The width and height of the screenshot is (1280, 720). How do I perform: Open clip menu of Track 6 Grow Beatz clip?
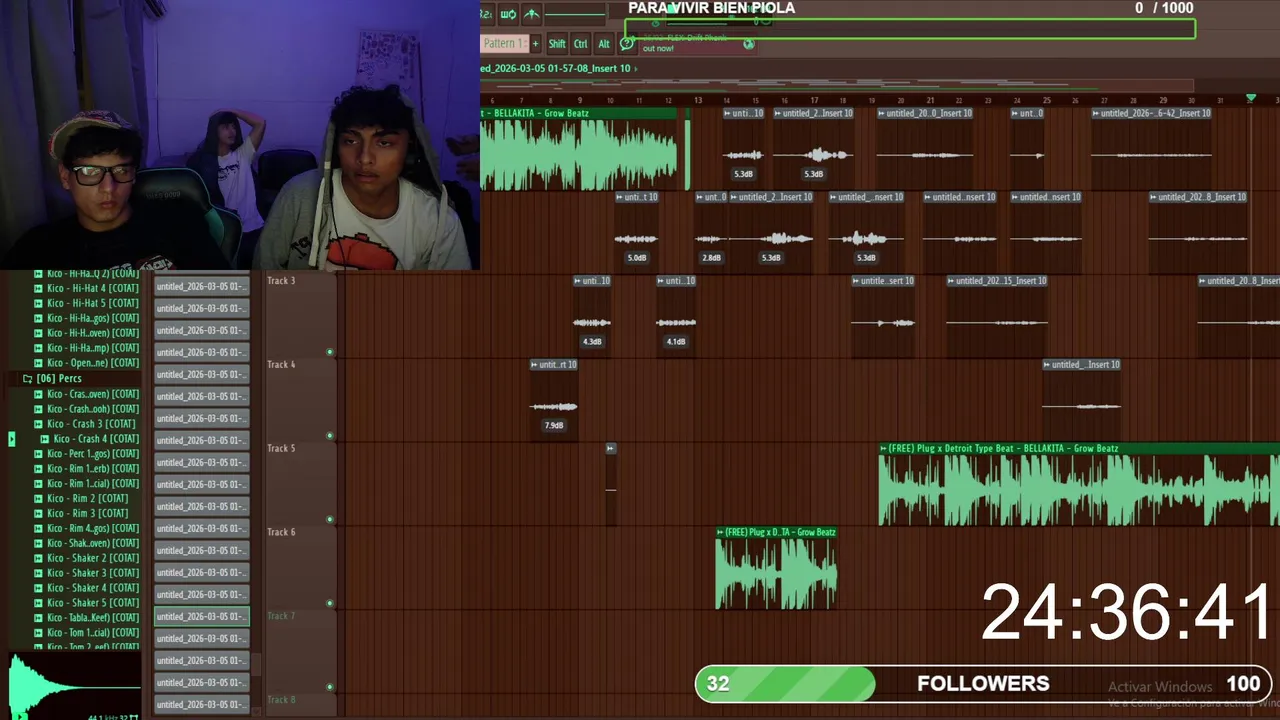click(720, 532)
